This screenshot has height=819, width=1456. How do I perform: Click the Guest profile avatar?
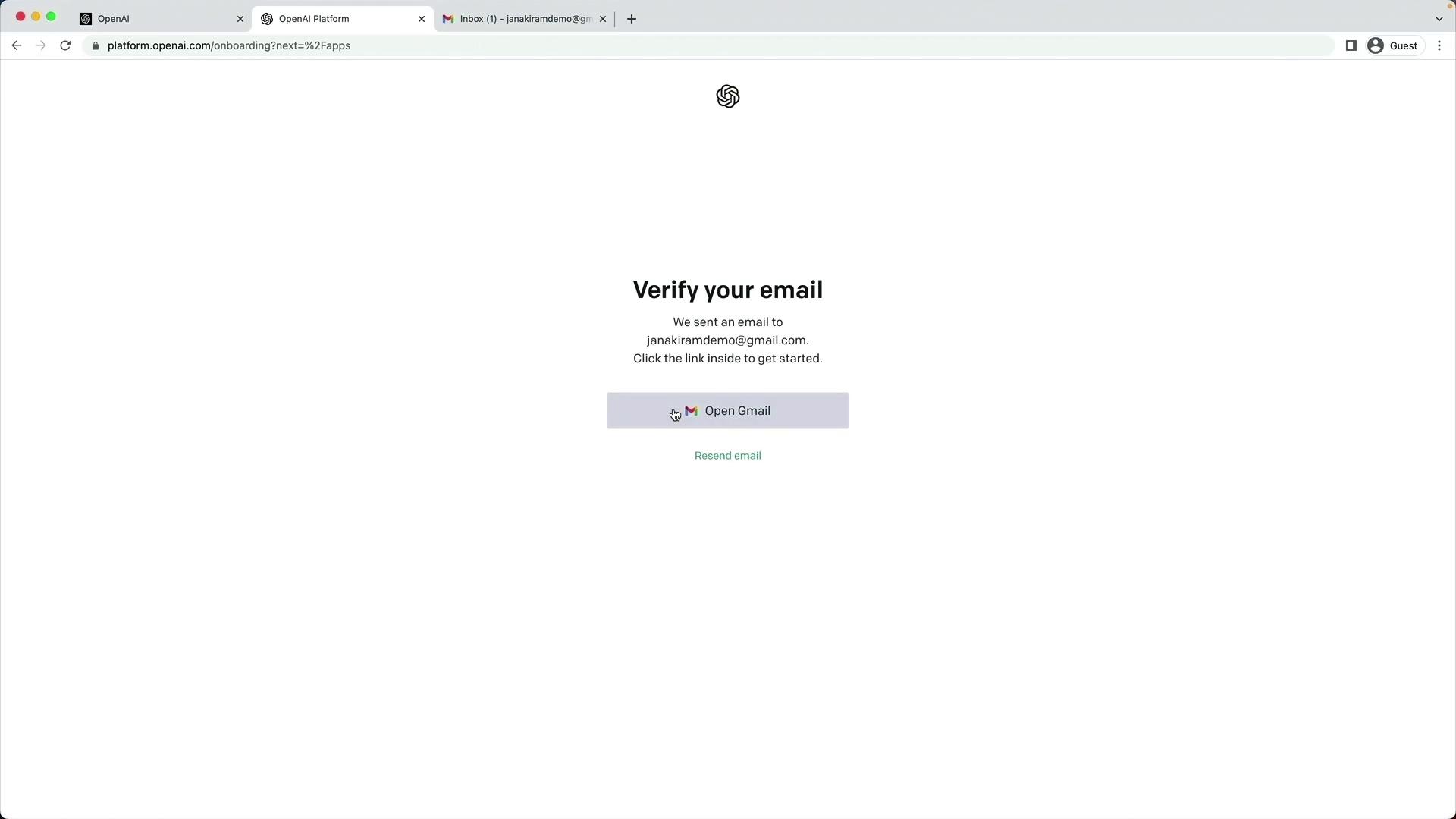[1393, 45]
